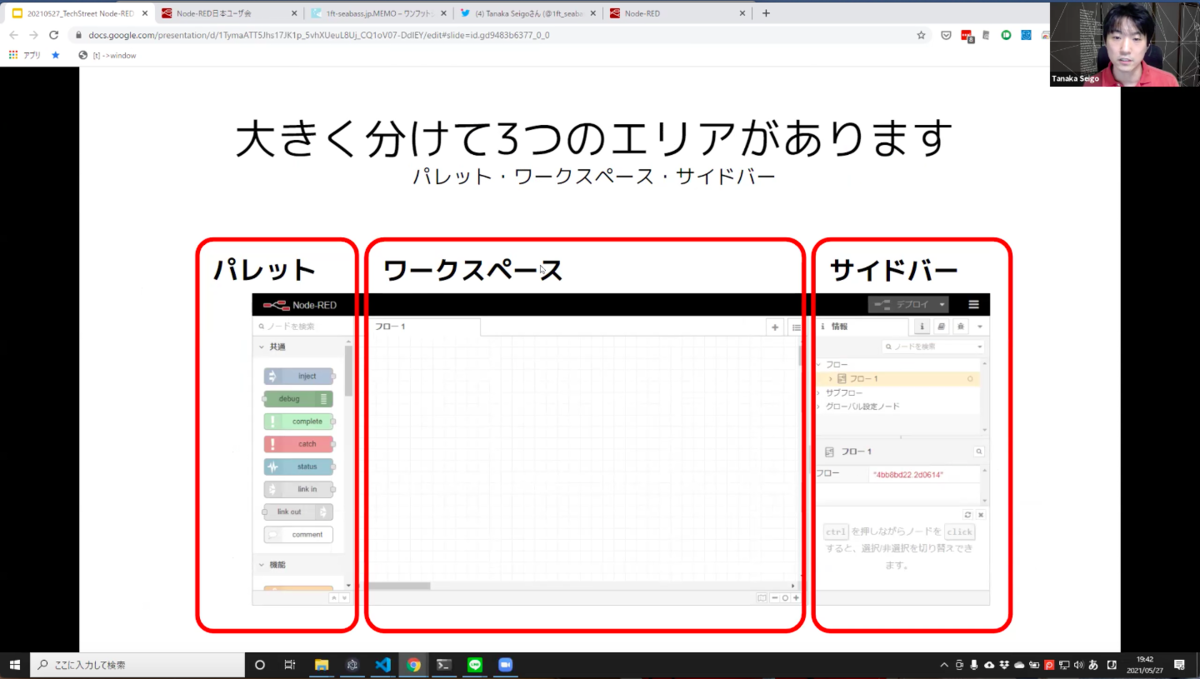Open the terminal app in the taskbar
Image resolution: width=1200 pixels, height=679 pixels.
pyautogui.click(x=444, y=665)
